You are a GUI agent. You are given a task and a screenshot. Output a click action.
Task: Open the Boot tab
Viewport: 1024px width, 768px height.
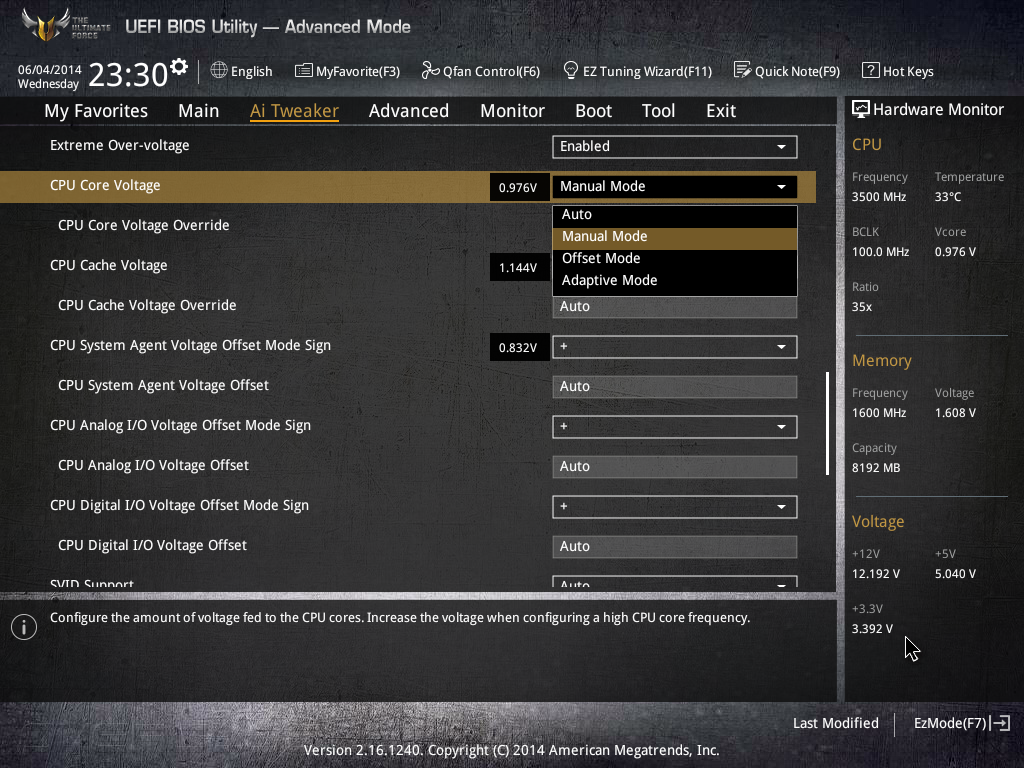tap(594, 111)
